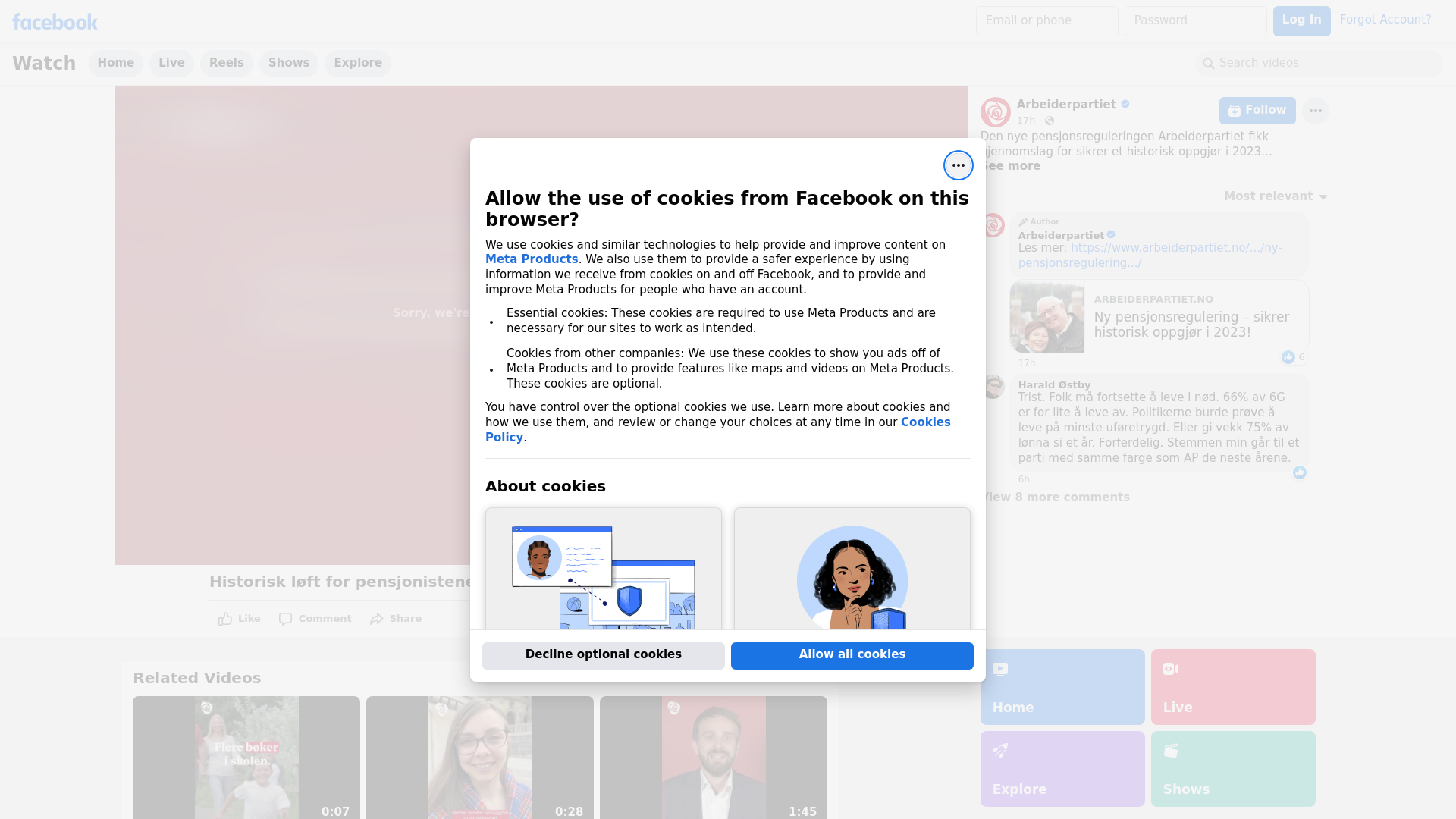The width and height of the screenshot is (1456, 819).
Task: Click the globe privacy icon next to 17h
Action: pos(1050,121)
